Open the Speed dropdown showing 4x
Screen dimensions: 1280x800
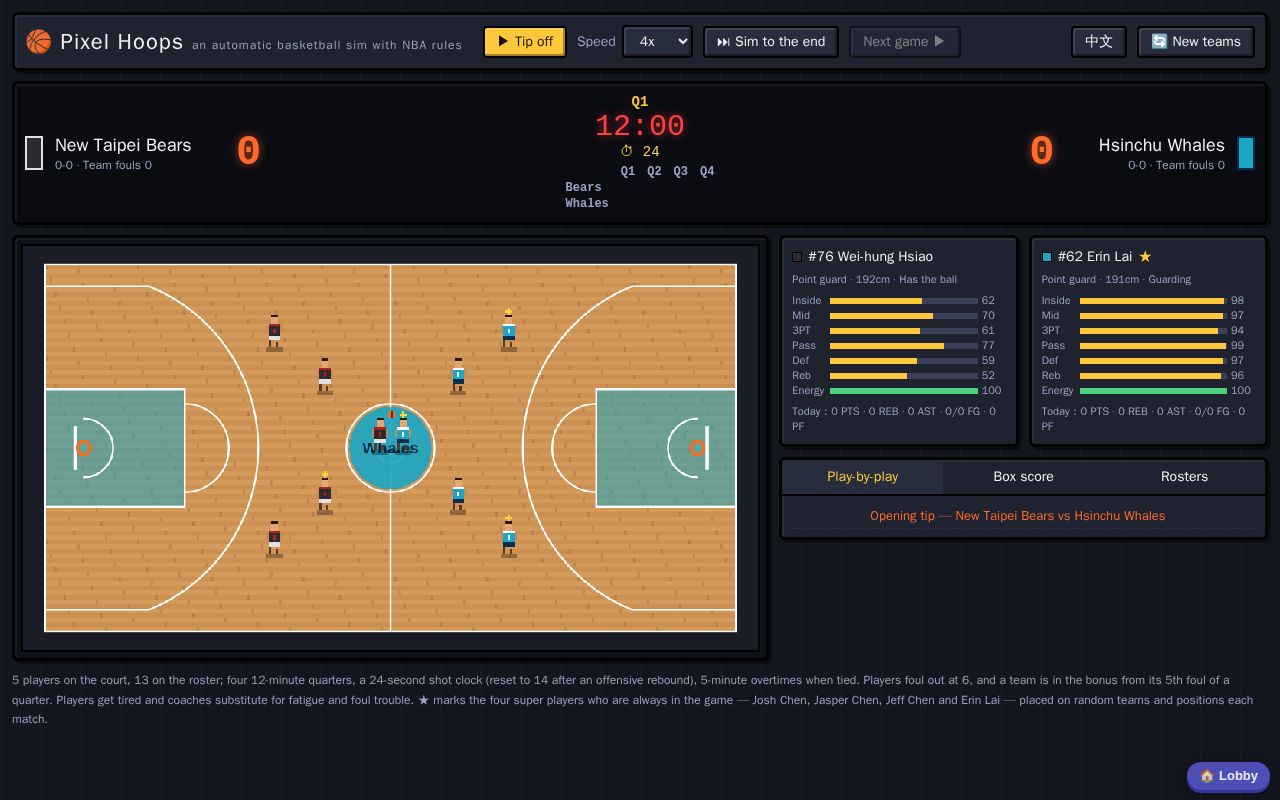[x=657, y=42]
